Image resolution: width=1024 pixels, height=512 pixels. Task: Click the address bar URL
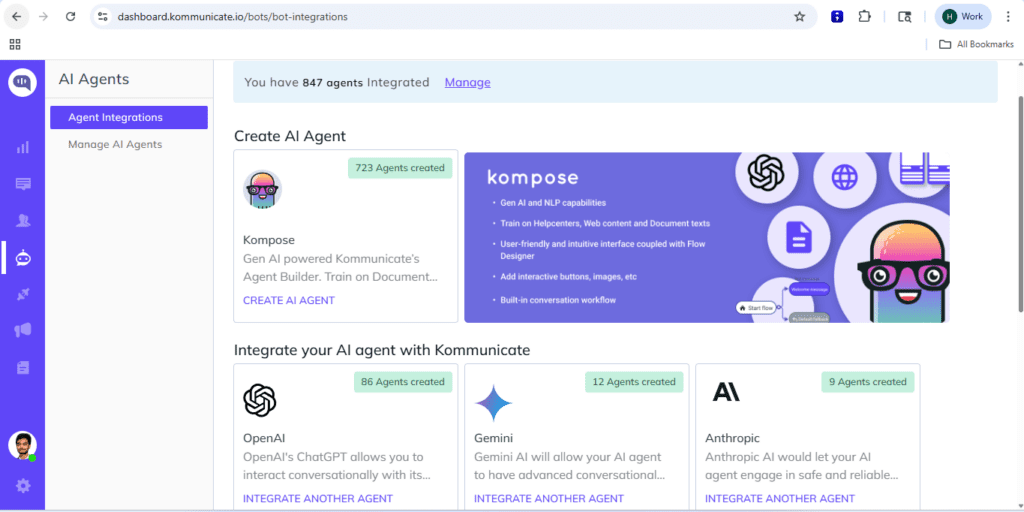pos(232,17)
